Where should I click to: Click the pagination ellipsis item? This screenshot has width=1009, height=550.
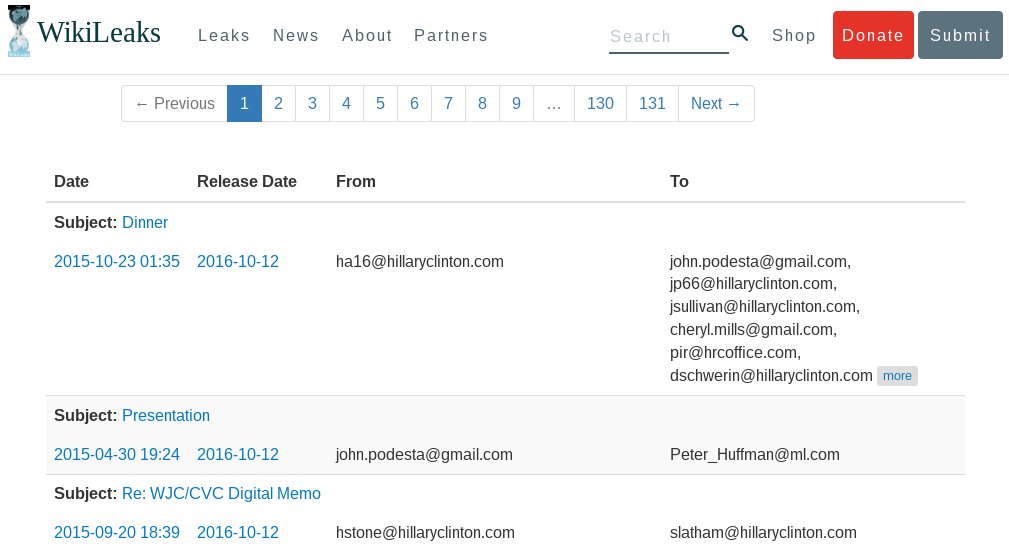click(x=554, y=104)
